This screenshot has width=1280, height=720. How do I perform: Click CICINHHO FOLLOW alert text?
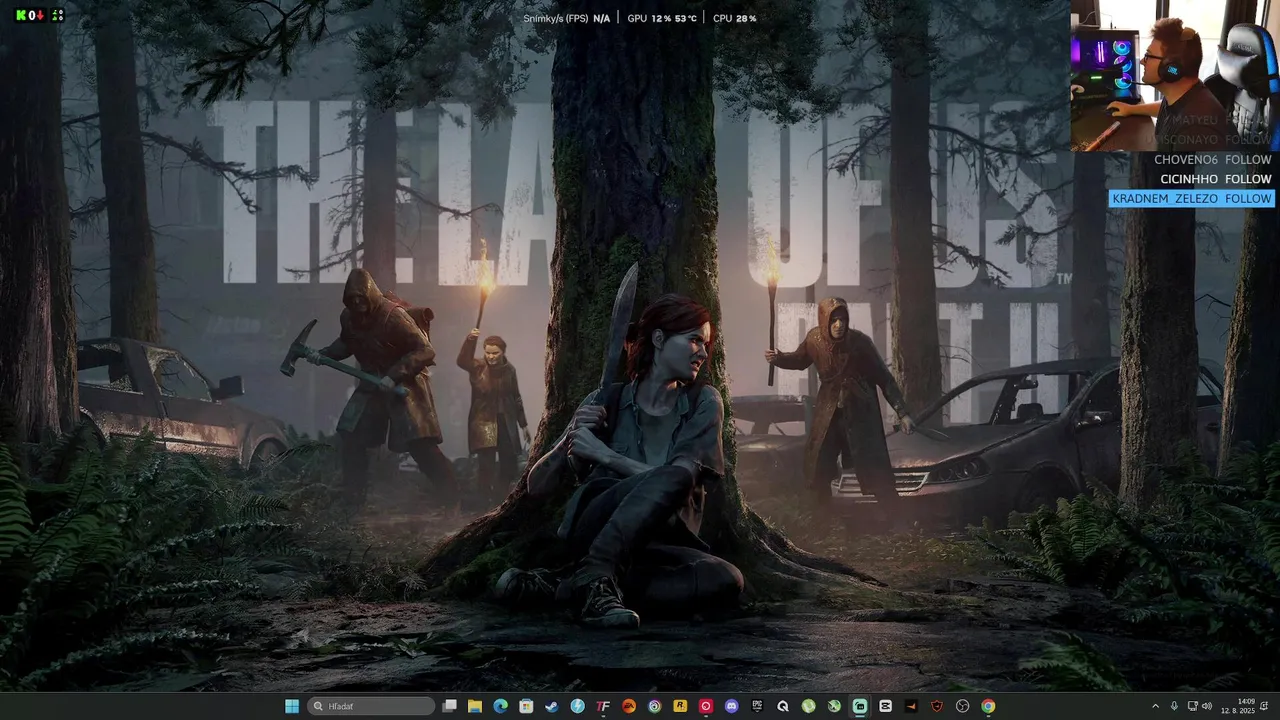tap(1215, 179)
